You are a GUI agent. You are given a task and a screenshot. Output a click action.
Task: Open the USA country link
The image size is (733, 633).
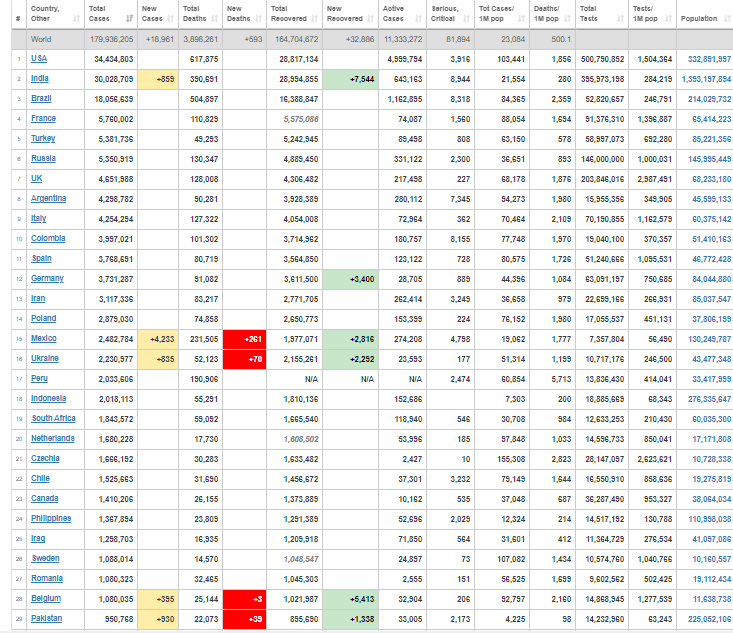[39, 58]
